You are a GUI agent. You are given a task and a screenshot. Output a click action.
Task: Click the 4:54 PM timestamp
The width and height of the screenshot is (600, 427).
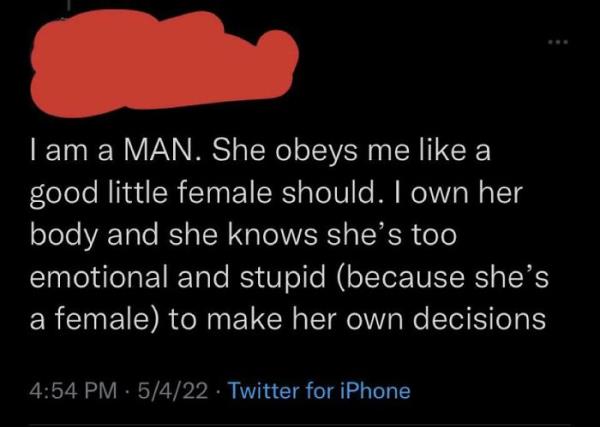pos(74,391)
